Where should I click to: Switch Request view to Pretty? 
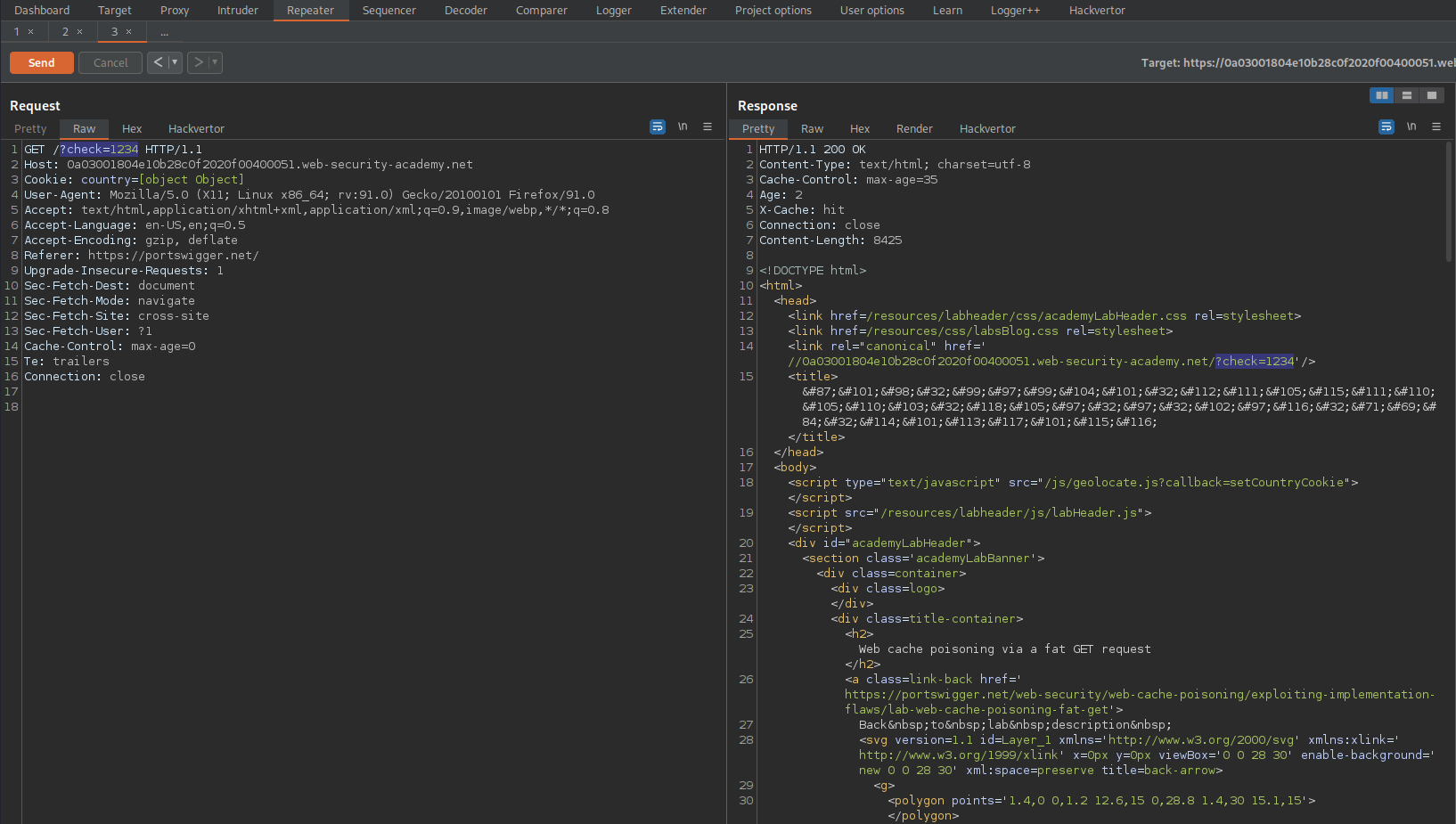30,129
